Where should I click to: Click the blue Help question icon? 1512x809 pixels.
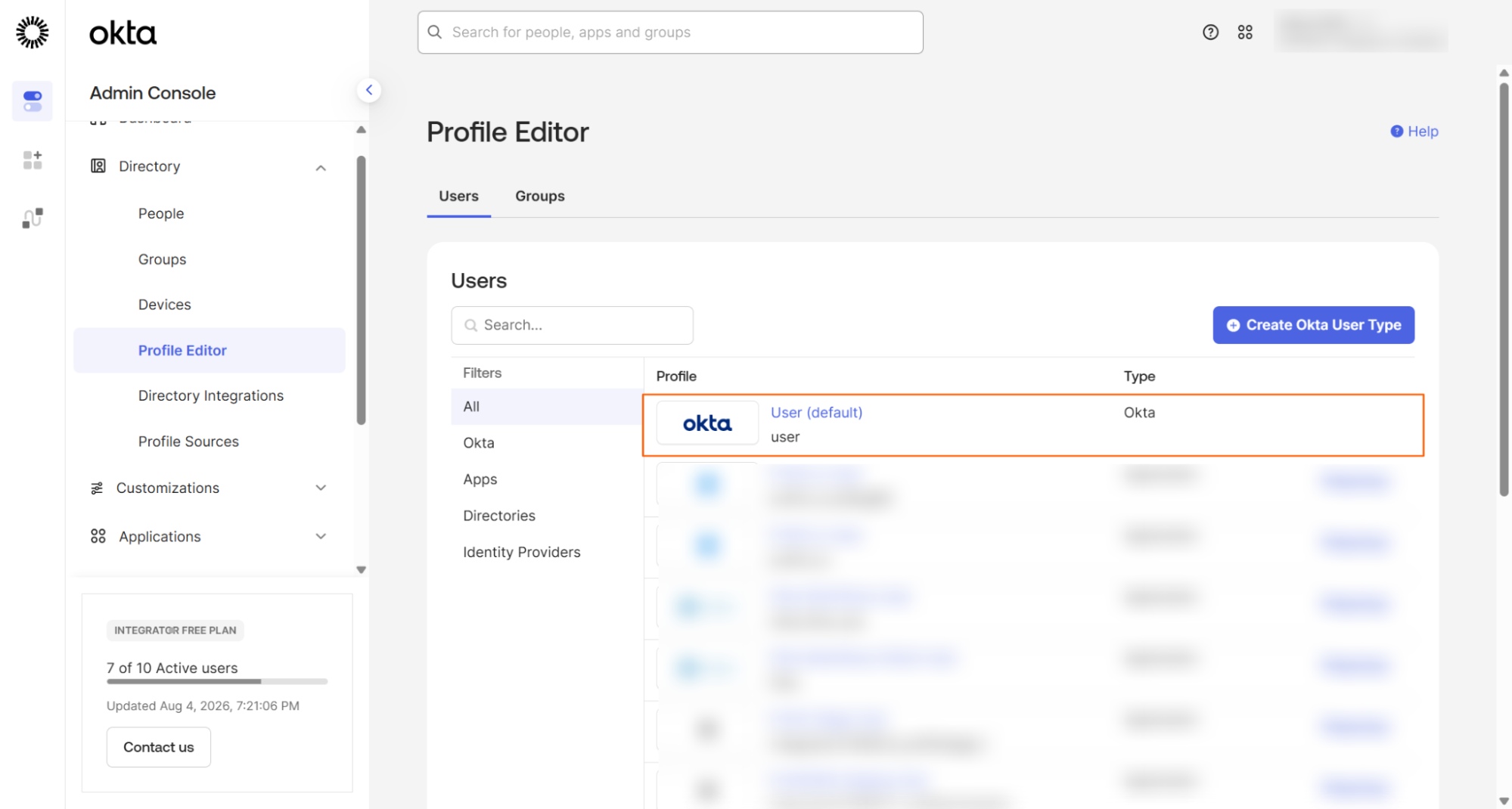[1396, 132]
